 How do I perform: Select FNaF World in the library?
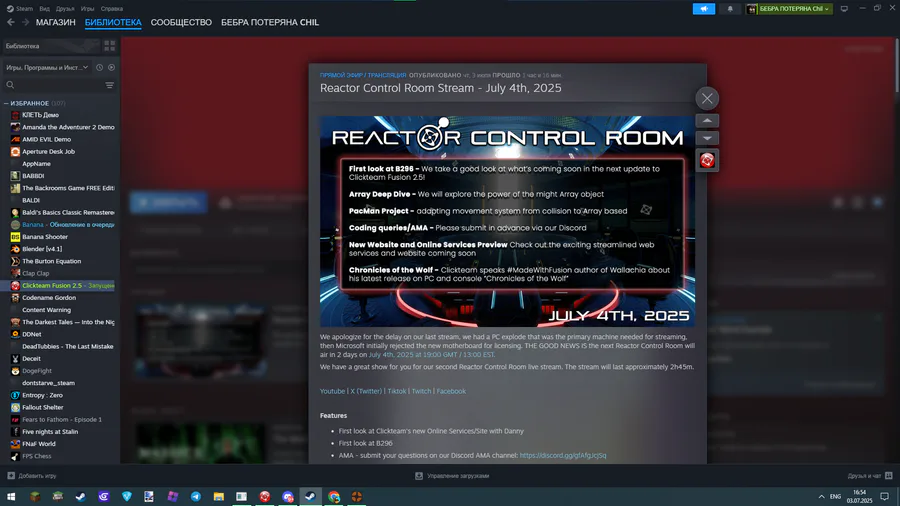click(x=39, y=444)
